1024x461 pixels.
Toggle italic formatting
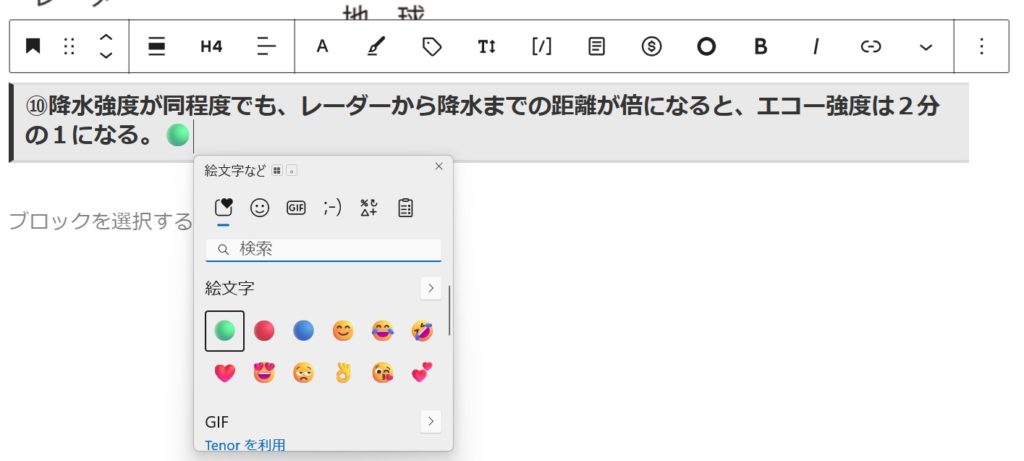[815, 46]
